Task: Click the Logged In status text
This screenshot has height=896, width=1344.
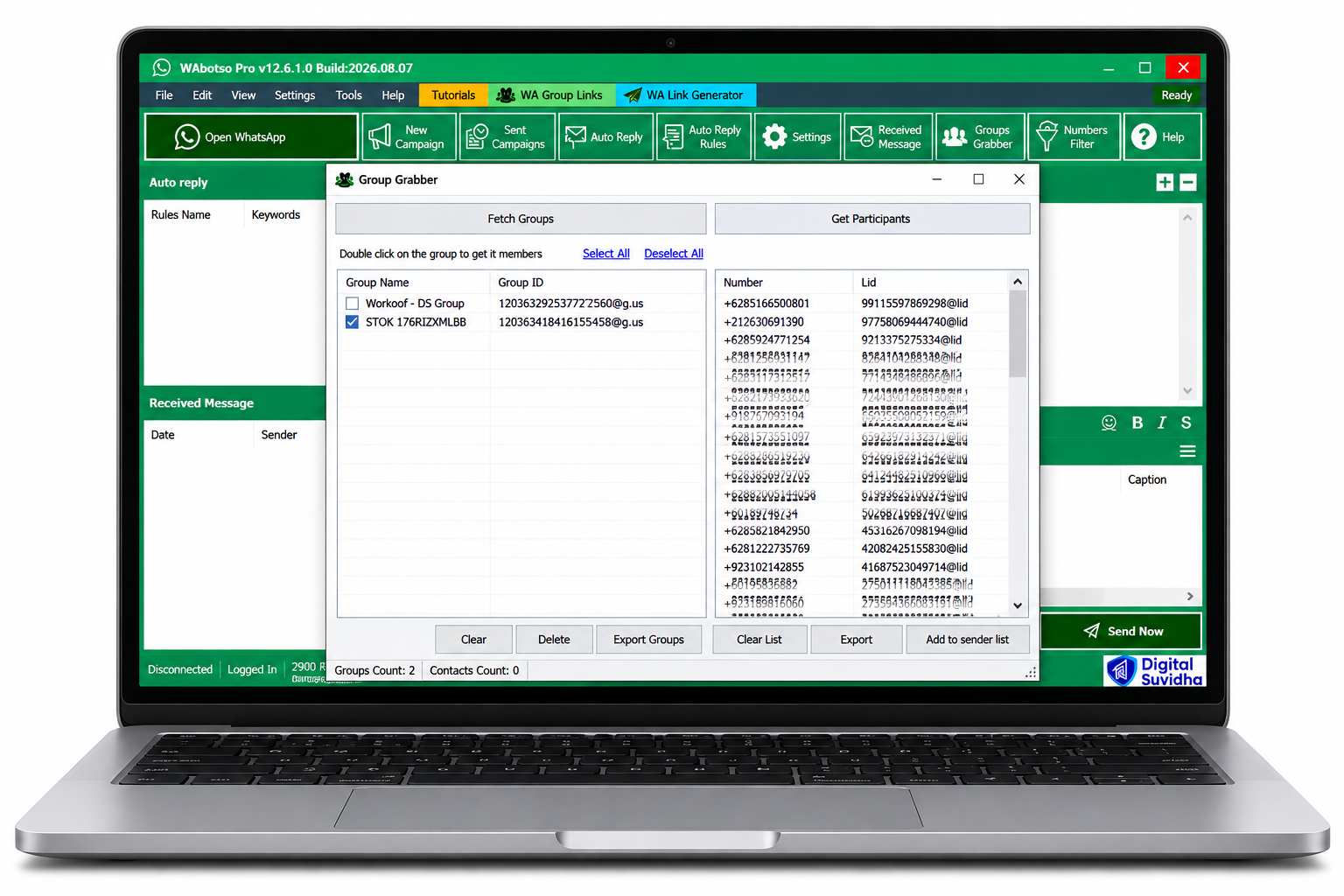Action: (252, 669)
